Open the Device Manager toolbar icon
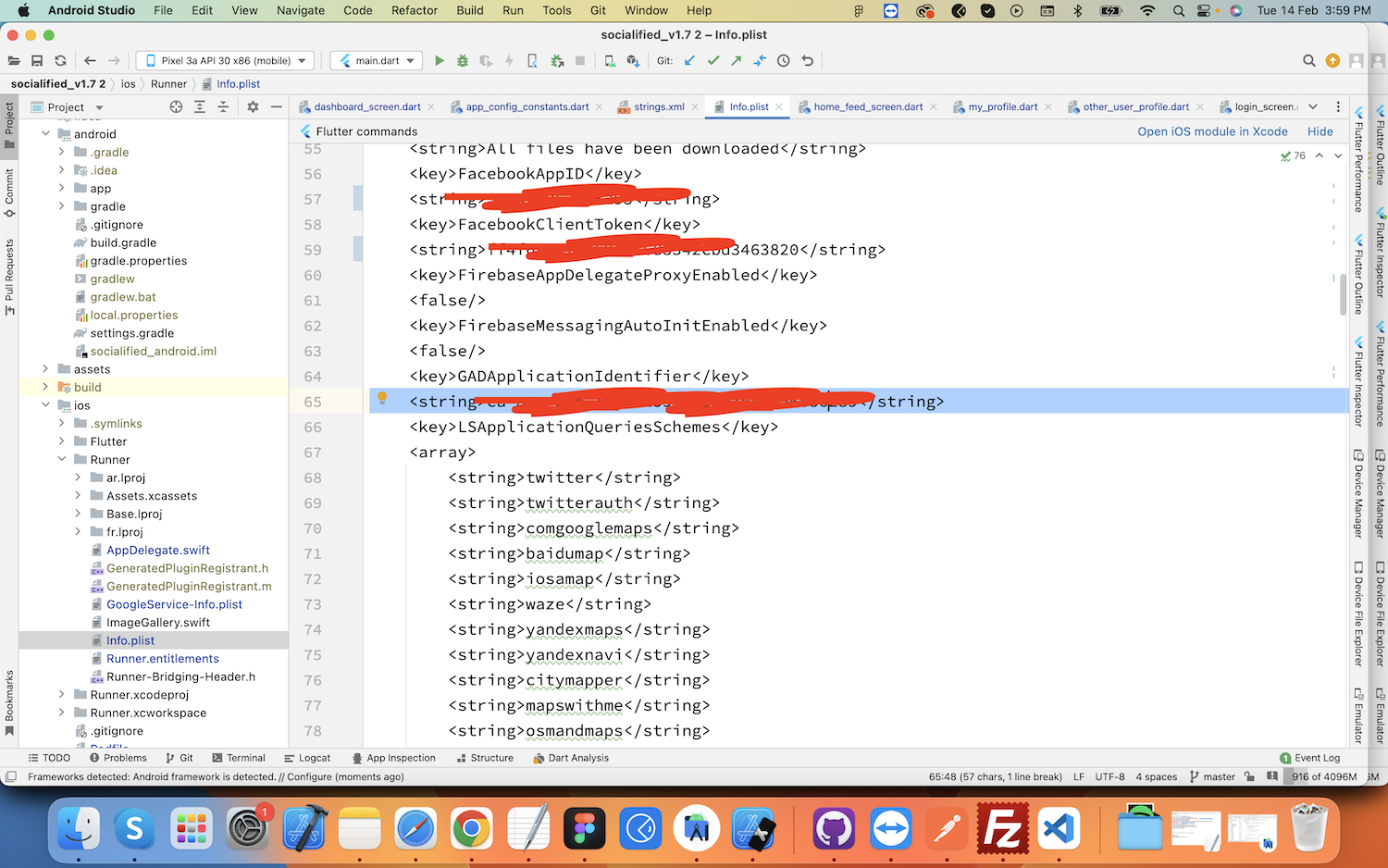Image resolution: width=1388 pixels, height=868 pixels. click(610, 61)
